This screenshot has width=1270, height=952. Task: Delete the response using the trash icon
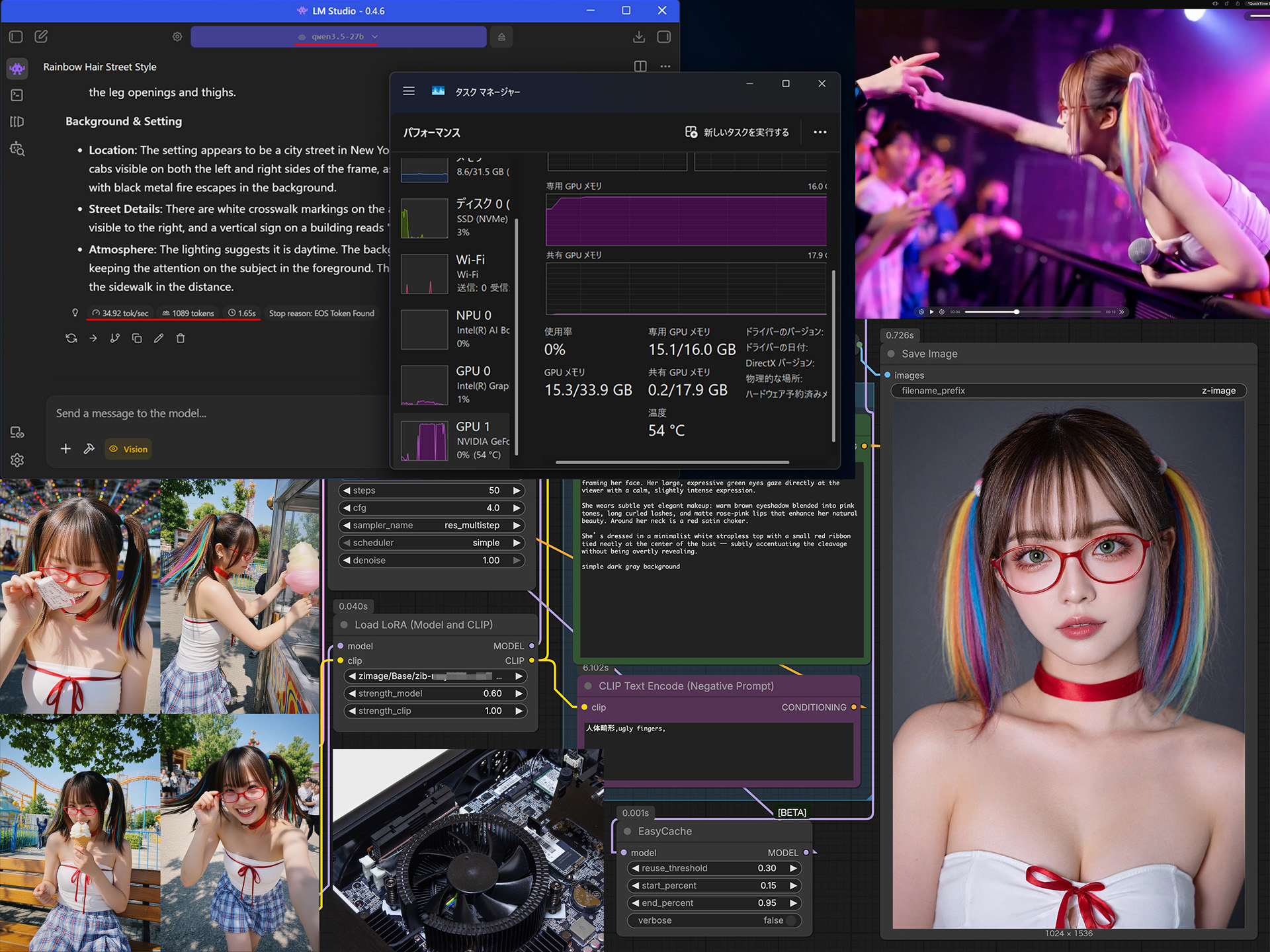(181, 338)
